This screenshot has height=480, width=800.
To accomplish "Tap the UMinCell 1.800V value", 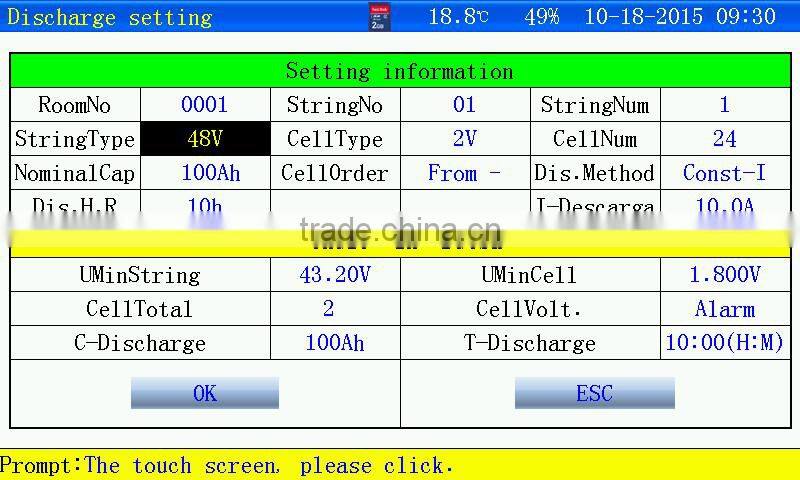I will [725, 275].
